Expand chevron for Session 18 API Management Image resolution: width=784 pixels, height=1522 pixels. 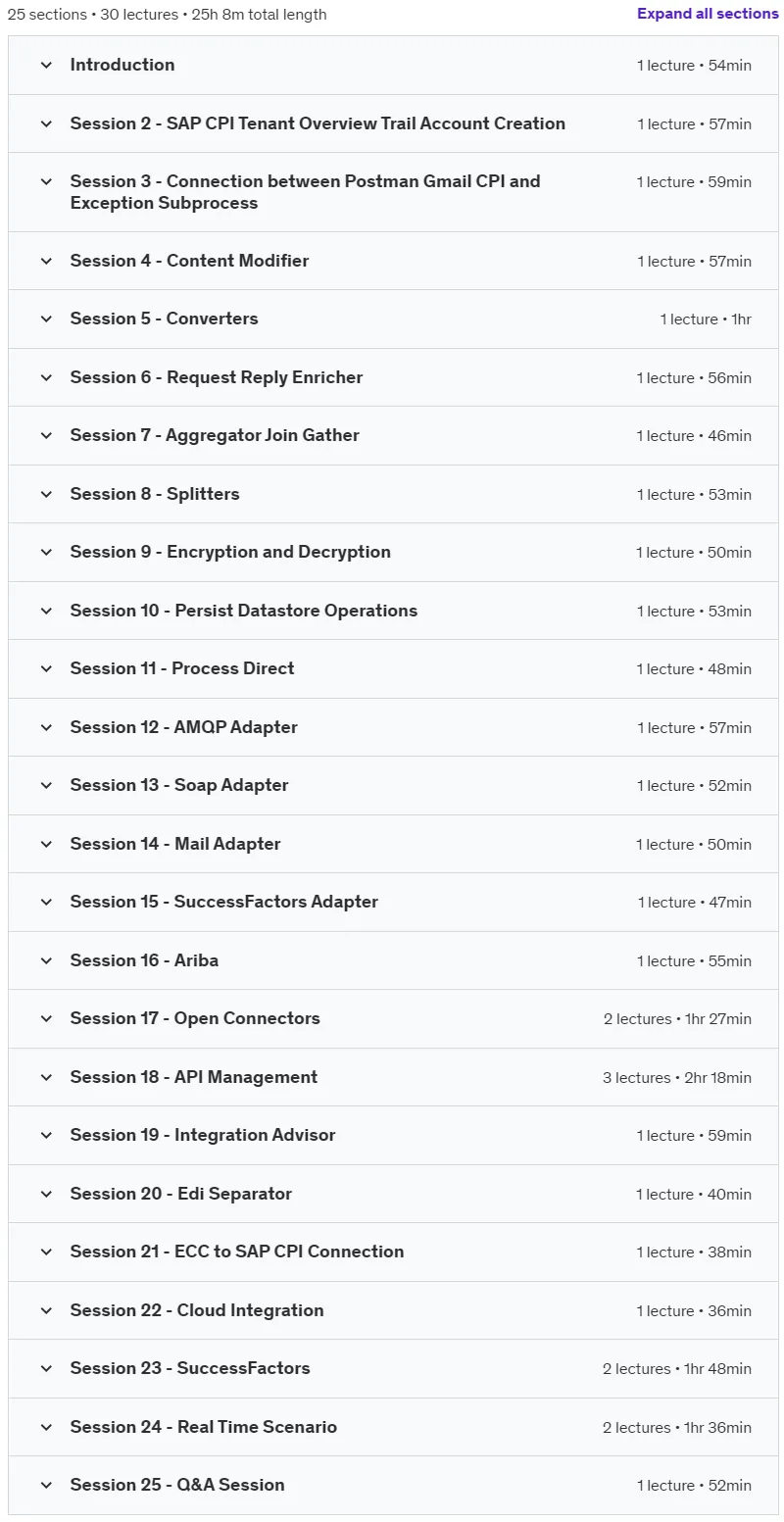46,1078
